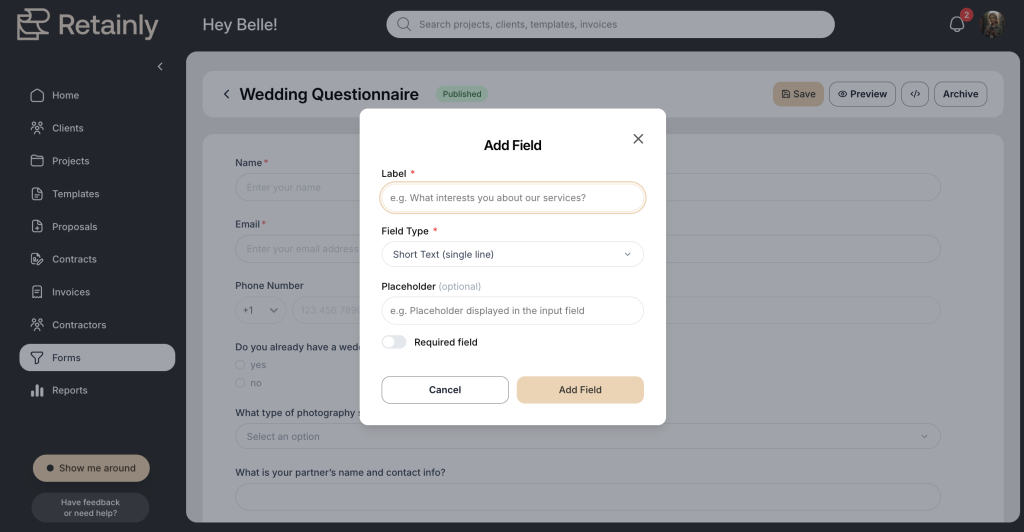The height and width of the screenshot is (532, 1024).
Task: Open the 'Select an option' photography dropdown
Action: click(x=588, y=436)
